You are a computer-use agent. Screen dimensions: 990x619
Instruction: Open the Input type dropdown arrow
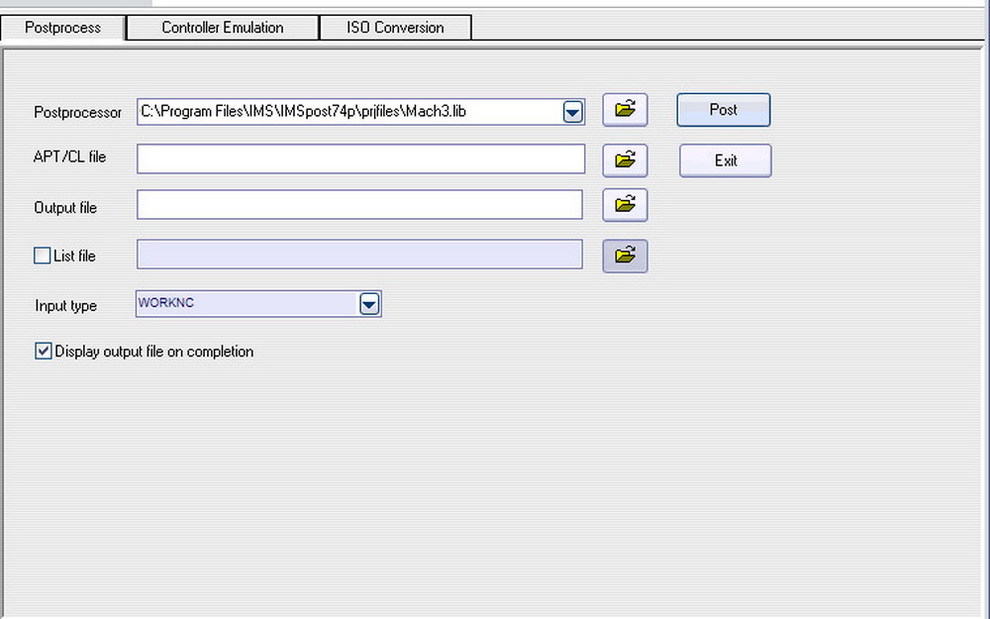pos(369,304)
